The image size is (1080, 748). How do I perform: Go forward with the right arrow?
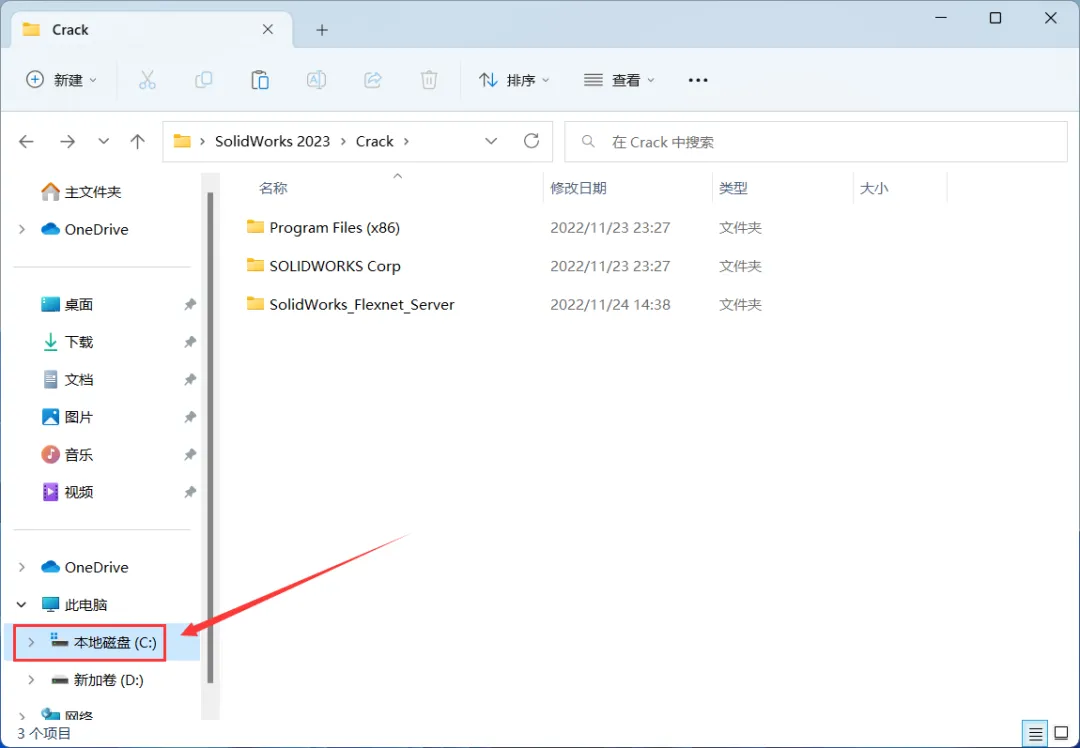point(67,142)
